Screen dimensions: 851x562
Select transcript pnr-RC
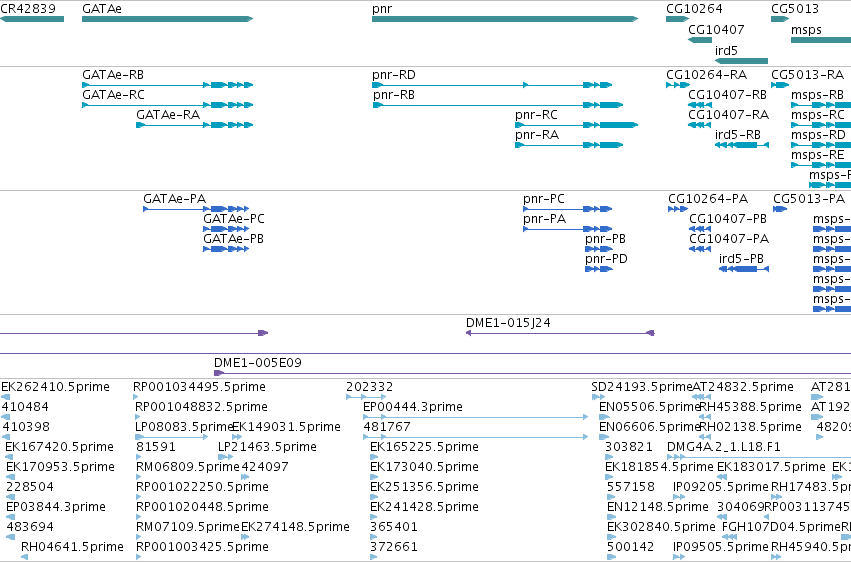point(576,125)
